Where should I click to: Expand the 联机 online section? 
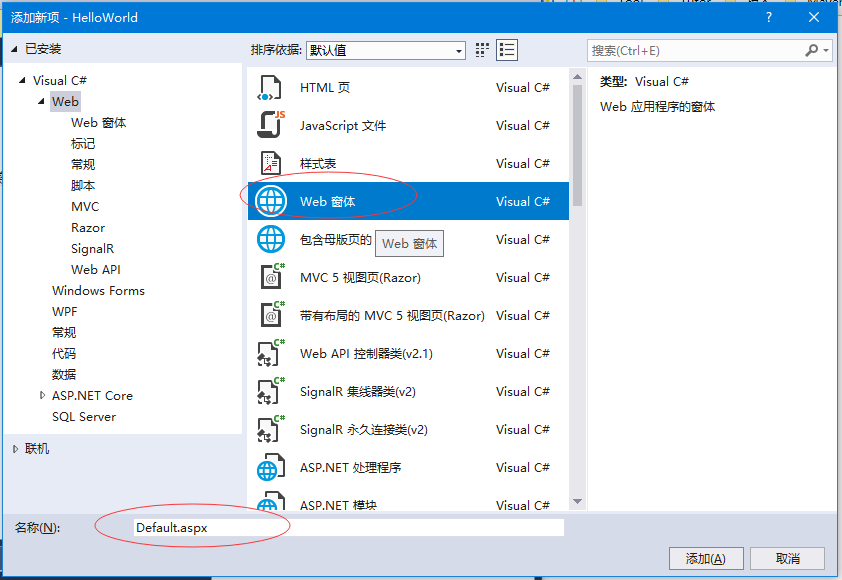15,449
